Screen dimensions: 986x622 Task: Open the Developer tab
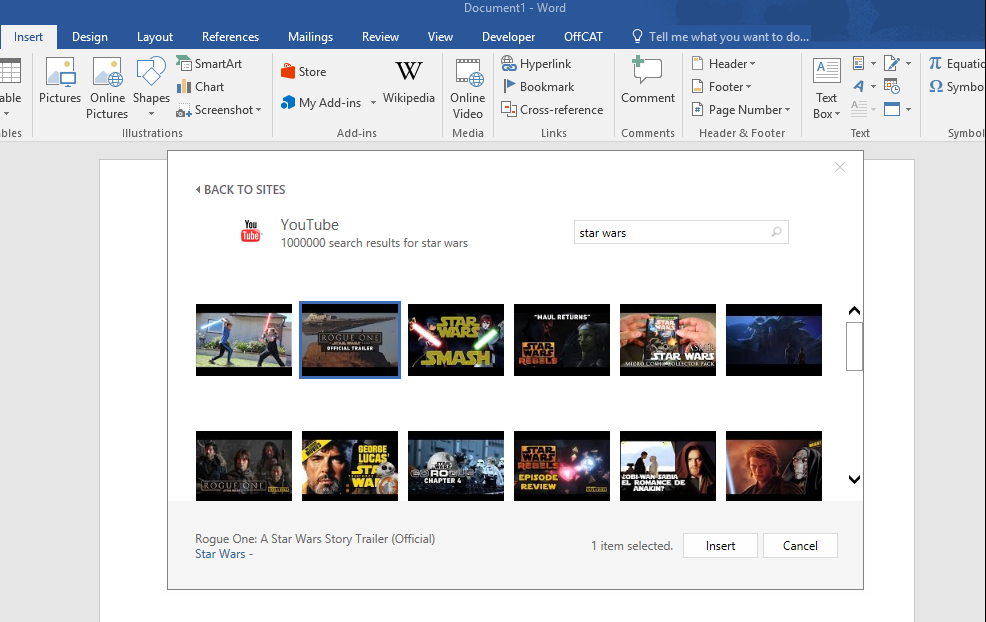tap(508, 37)
